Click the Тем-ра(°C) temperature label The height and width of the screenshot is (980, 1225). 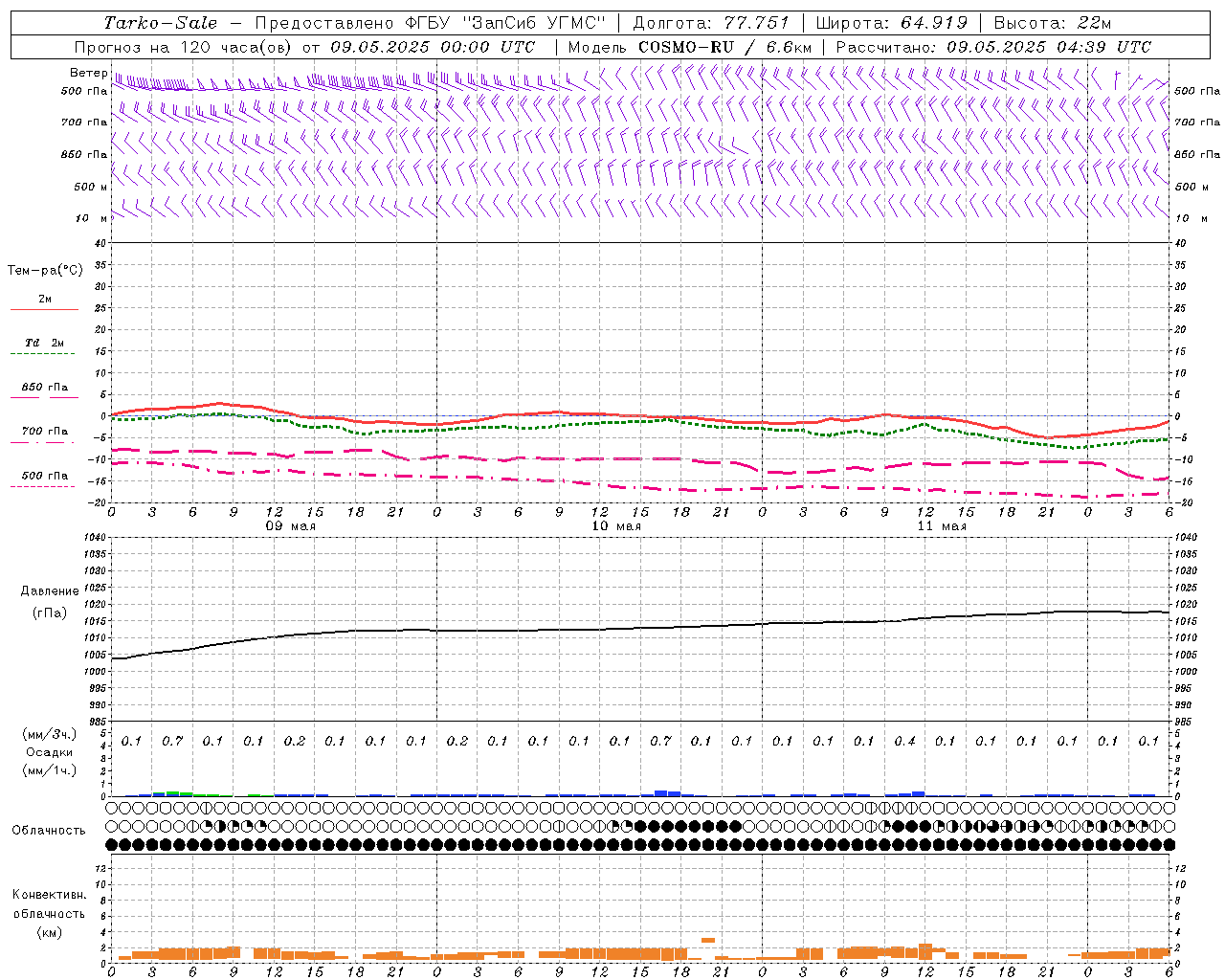[x=45, y=270]
